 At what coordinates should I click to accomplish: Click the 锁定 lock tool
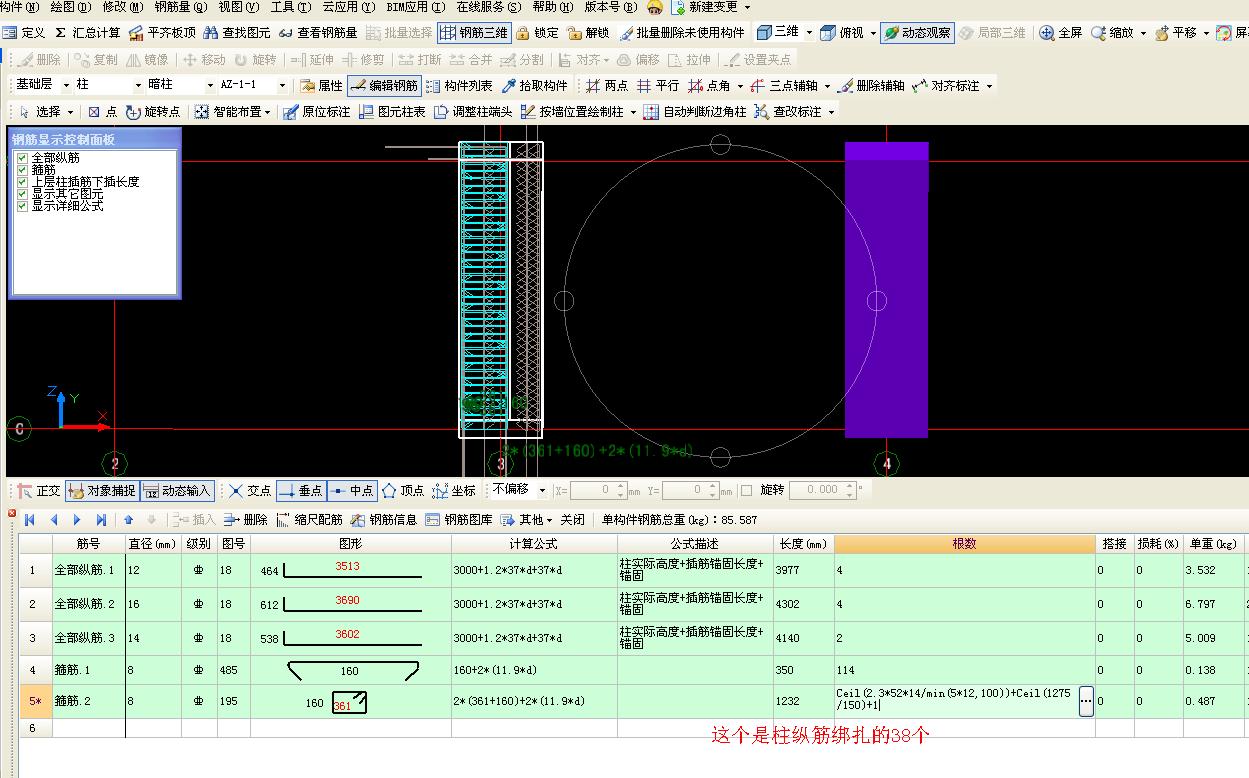[x=538, y=33]
